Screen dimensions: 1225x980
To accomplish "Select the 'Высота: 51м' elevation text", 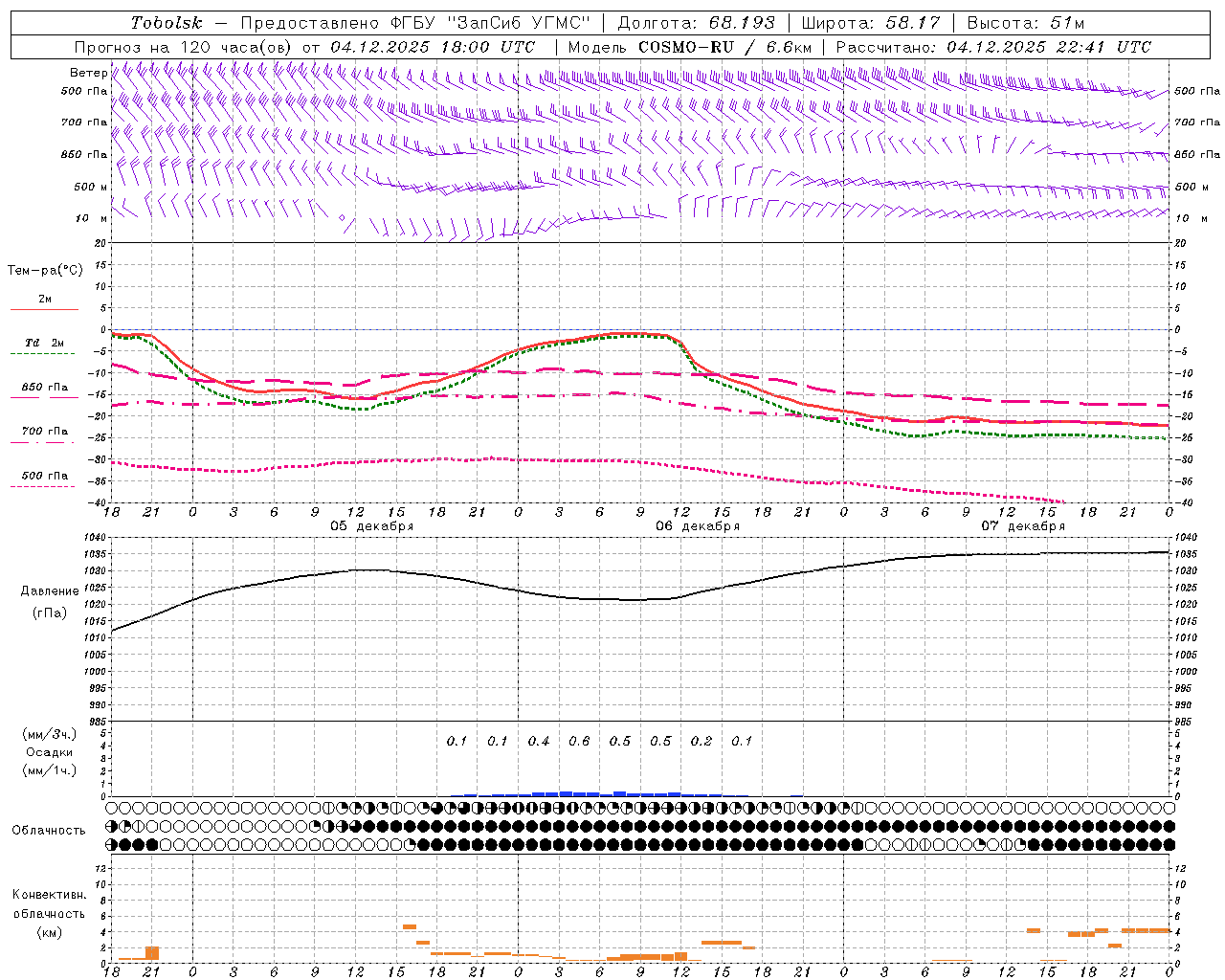I will coord(1026,23).
